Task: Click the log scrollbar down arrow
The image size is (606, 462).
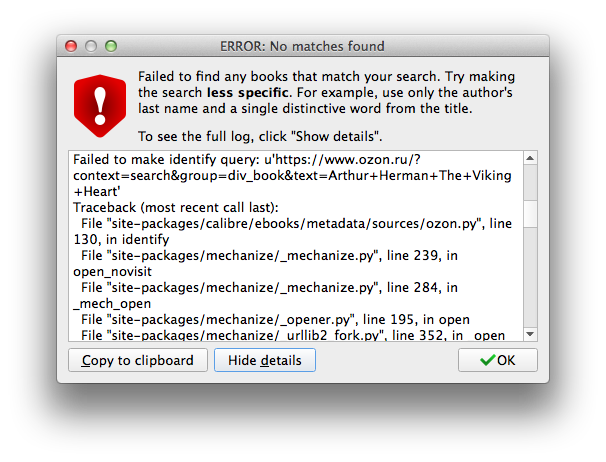Action: pyautogui.click(x=530, y=334)
